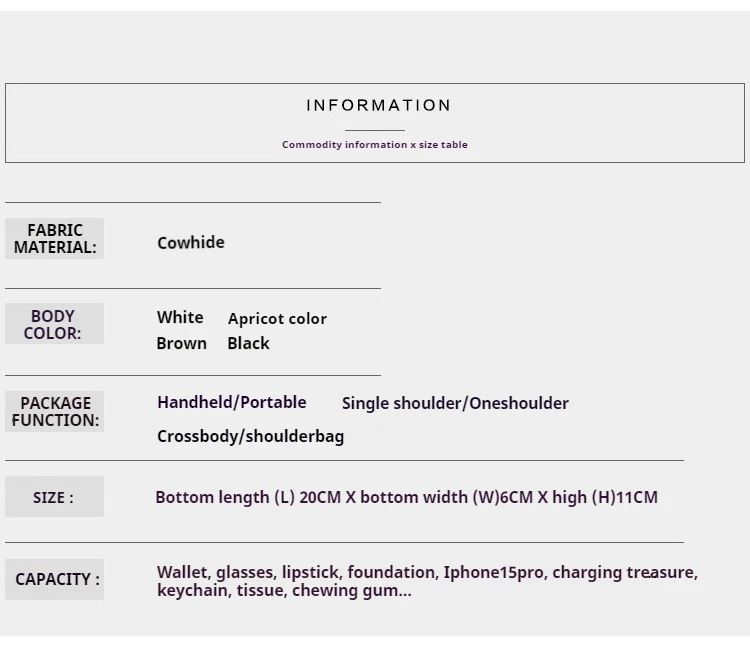Click the Commodity information x size table subtitle
This screenshot has height=659, width=750.
375,144
